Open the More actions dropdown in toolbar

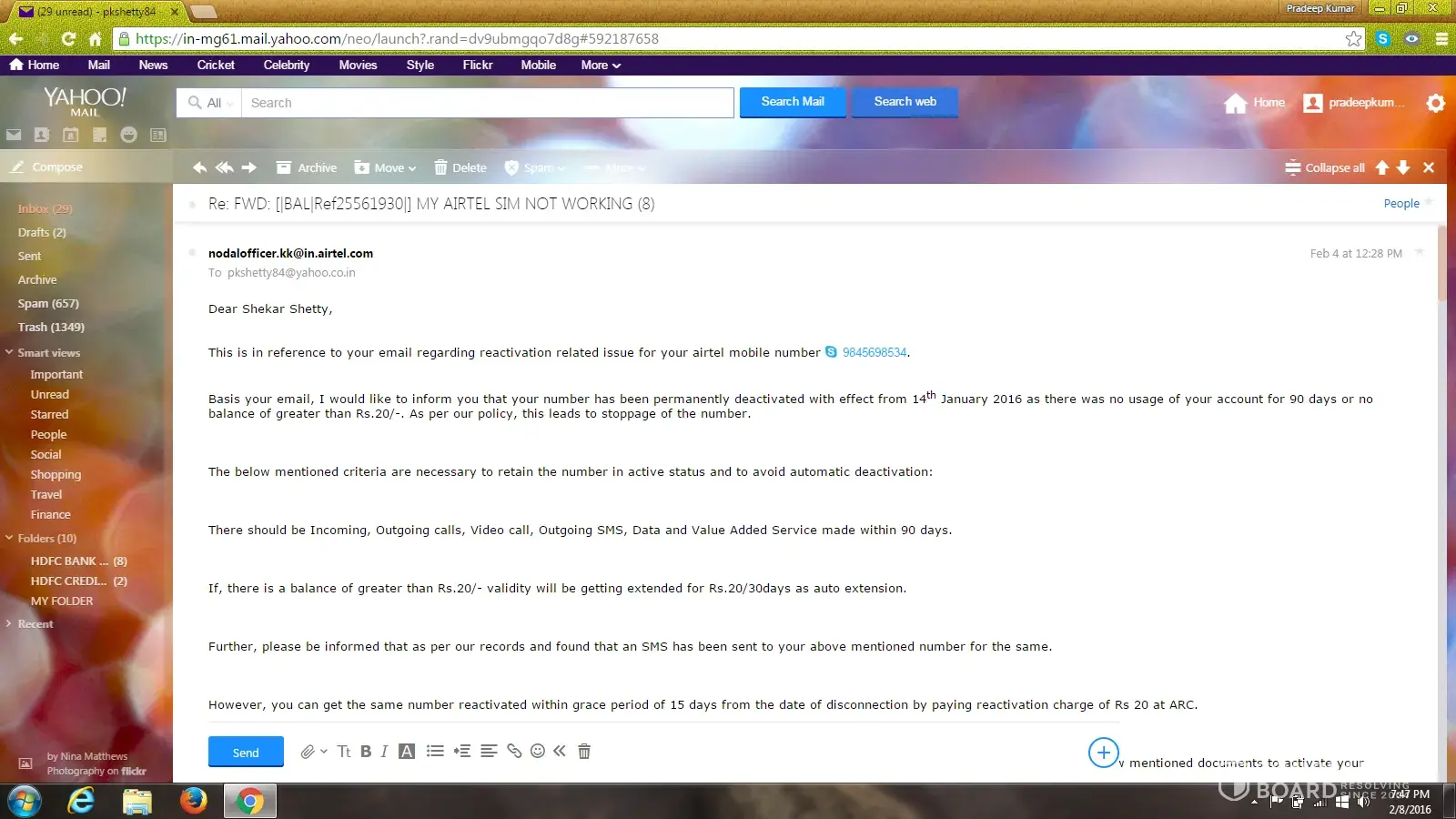coord(616,167)
